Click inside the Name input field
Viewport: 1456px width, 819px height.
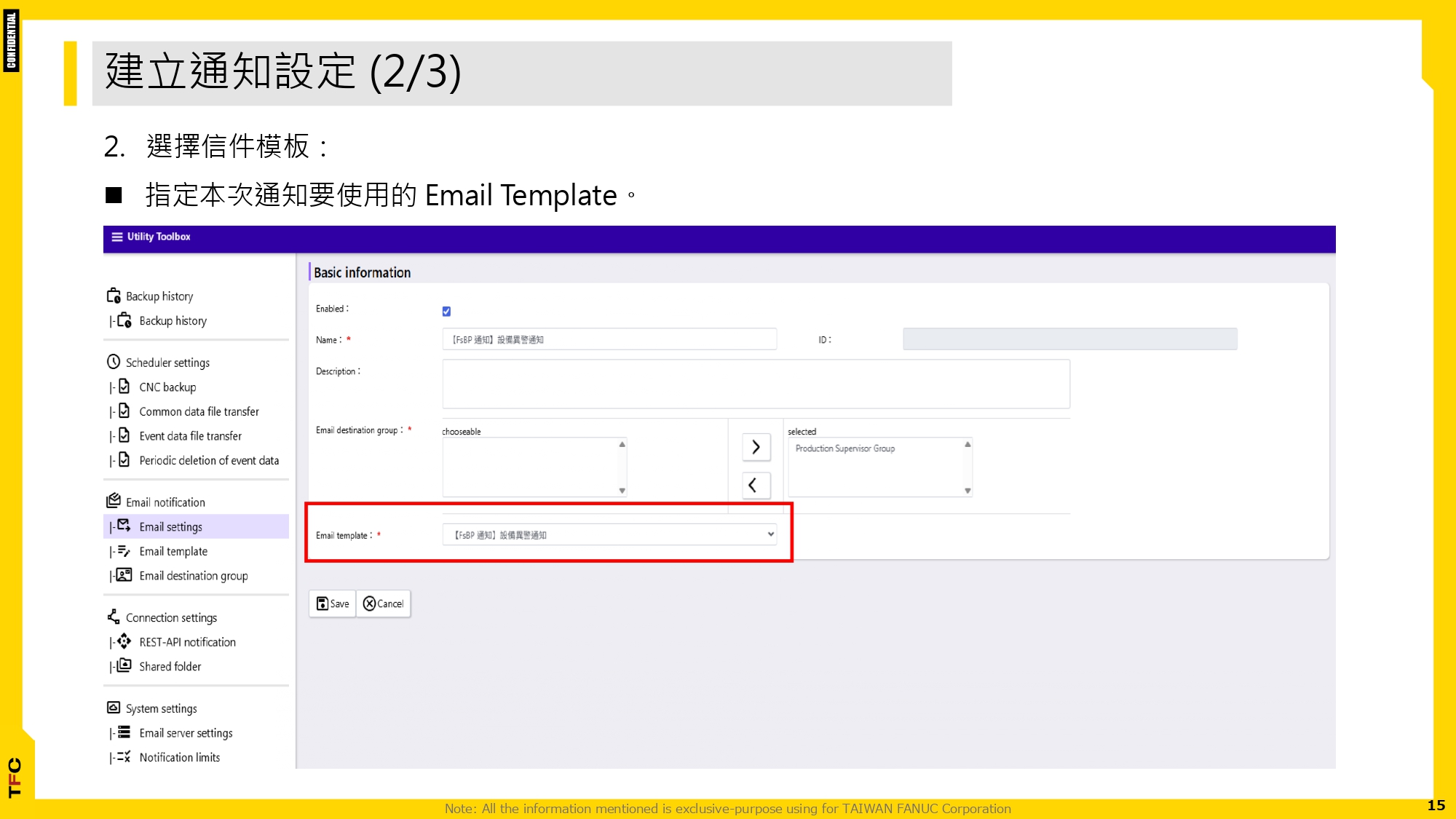click(x=609, y=339)
